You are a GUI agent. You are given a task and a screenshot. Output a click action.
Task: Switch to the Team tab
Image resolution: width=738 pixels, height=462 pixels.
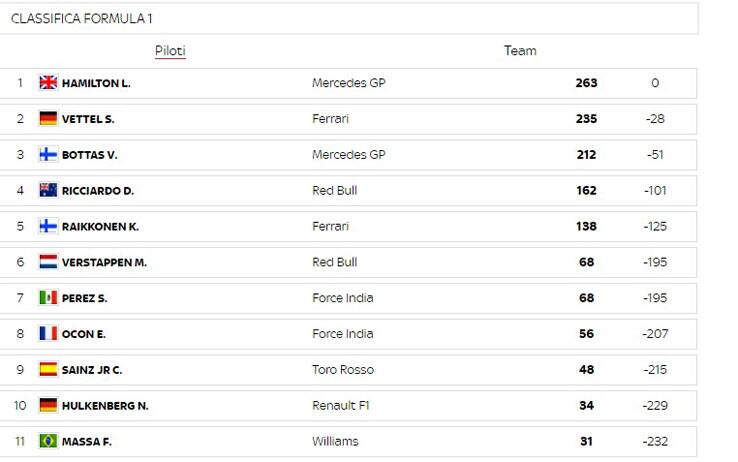520,51
